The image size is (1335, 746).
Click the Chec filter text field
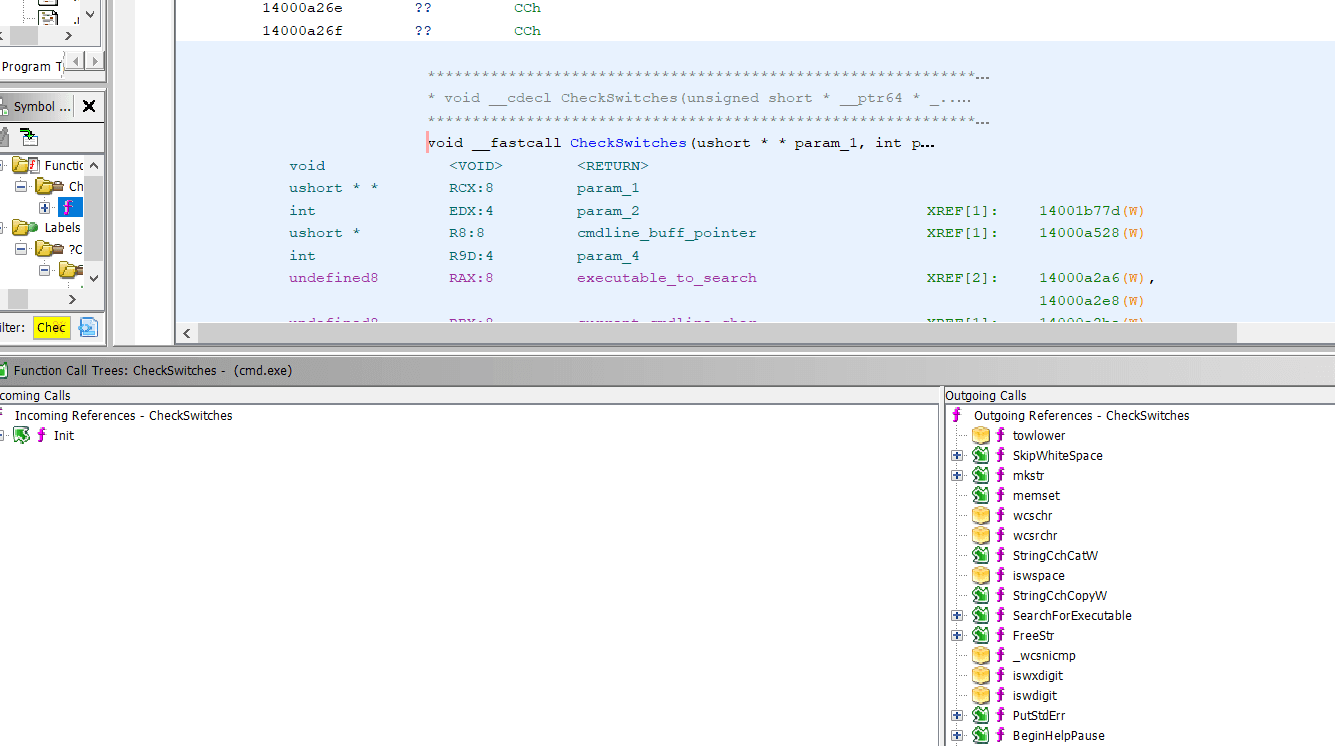[51, 327]
